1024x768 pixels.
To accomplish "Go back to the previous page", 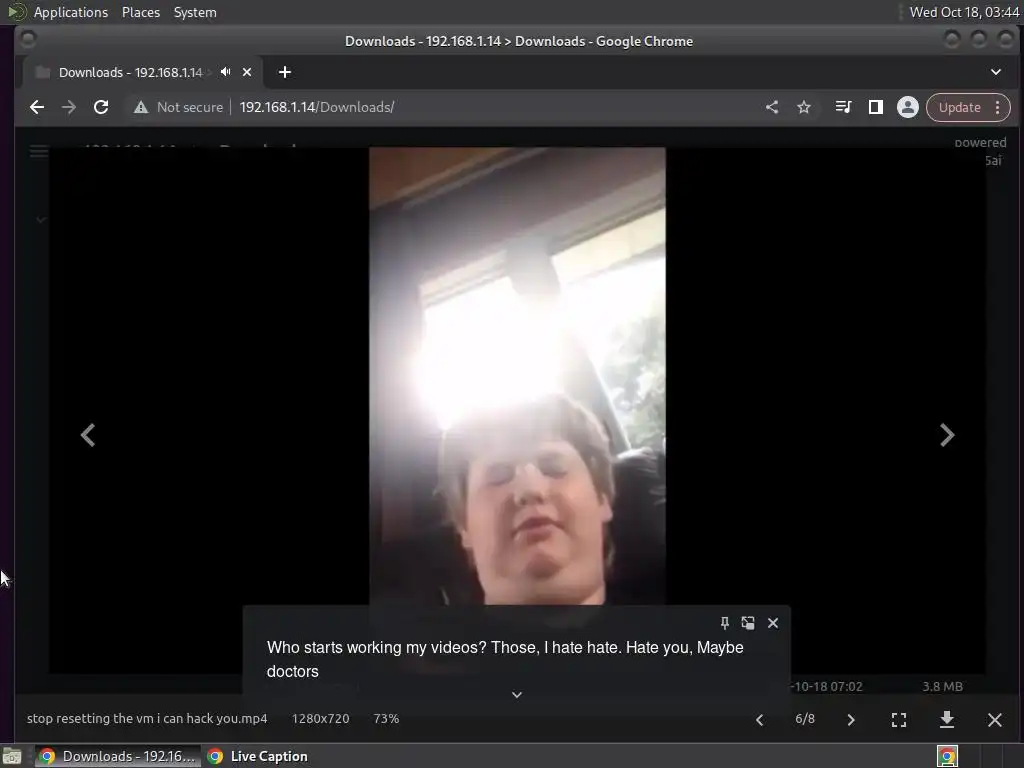I will pyautogui.click(x=37, y=107).
